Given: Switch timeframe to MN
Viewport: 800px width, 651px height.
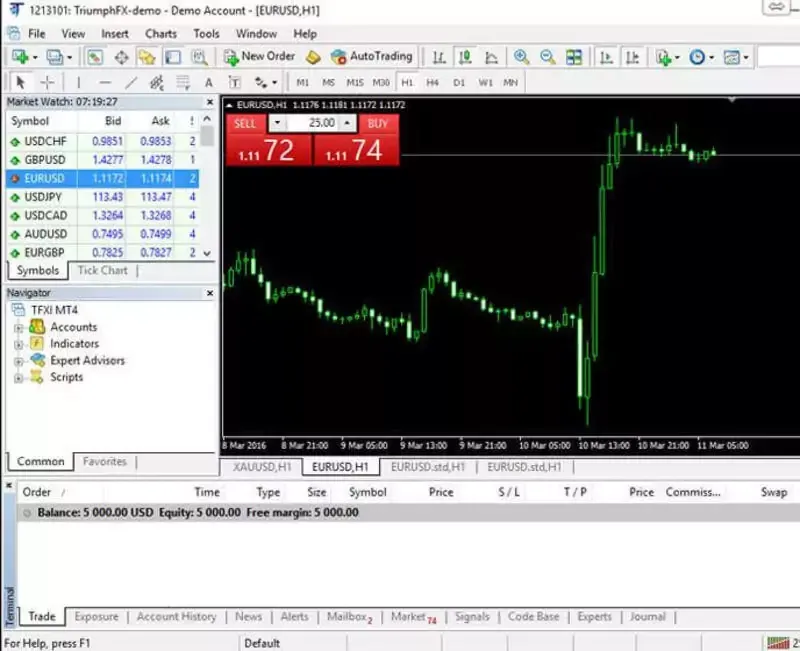Looking at the screenshot, I should [511, 83].
